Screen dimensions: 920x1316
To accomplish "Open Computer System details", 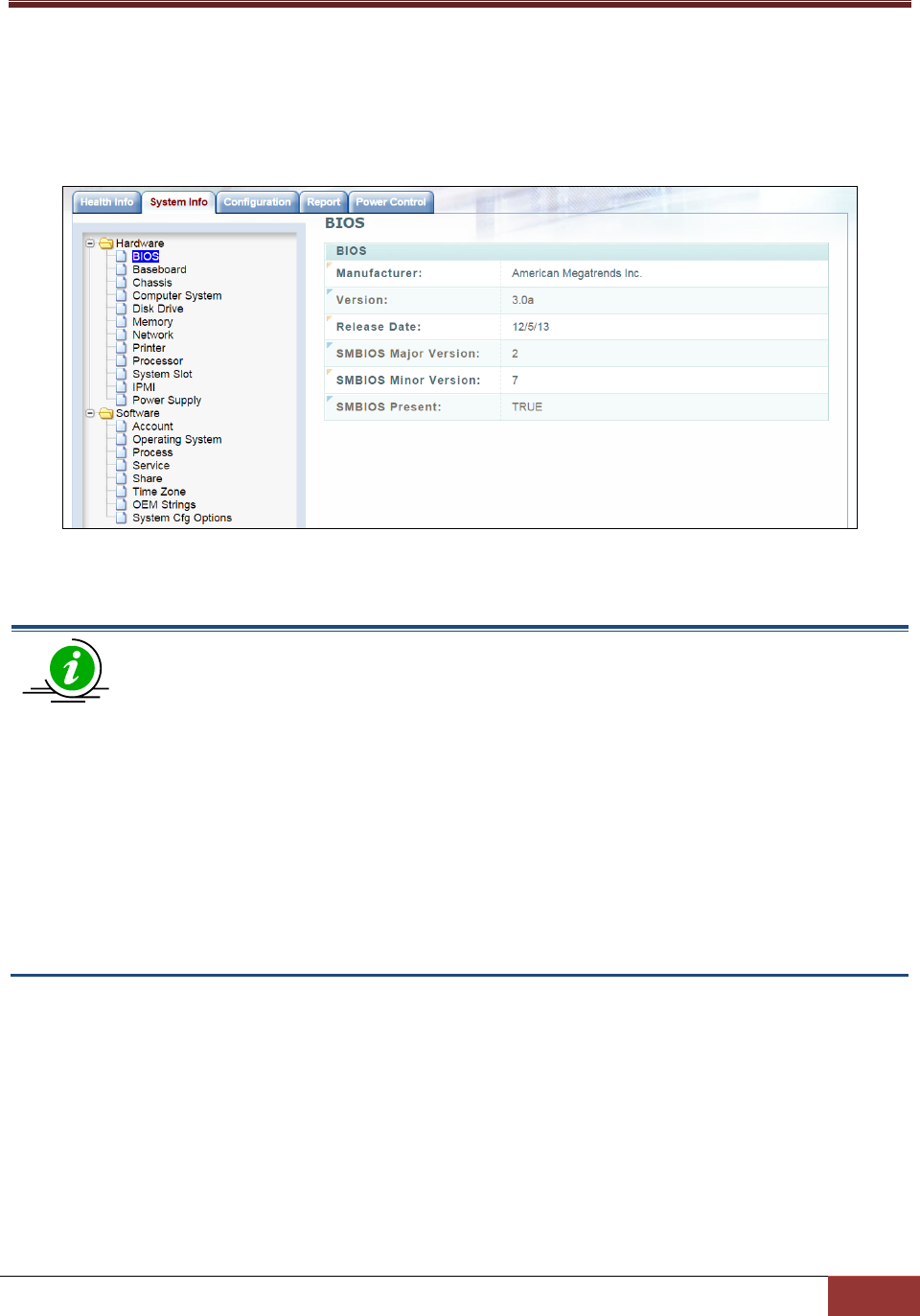I will coord(177,296).
